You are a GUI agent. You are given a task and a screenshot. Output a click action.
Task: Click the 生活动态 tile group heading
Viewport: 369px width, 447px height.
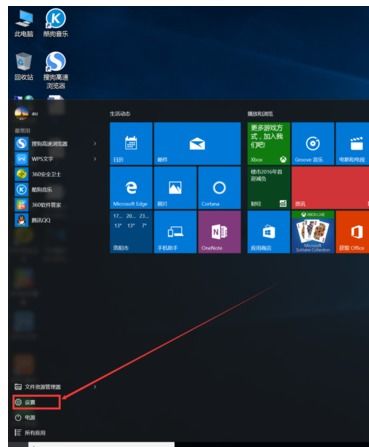(120, 114)
